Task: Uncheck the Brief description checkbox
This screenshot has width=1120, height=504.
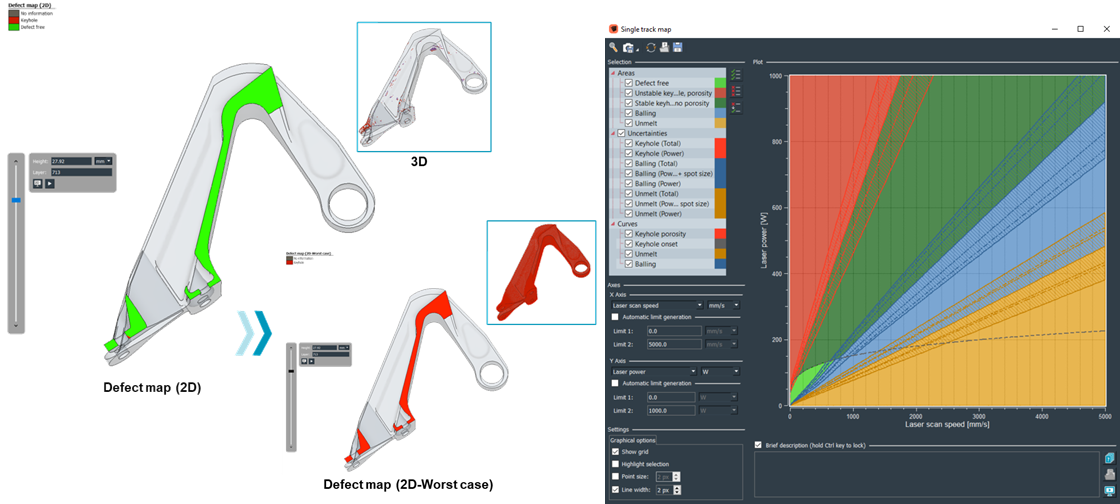Action: point(759,445)
